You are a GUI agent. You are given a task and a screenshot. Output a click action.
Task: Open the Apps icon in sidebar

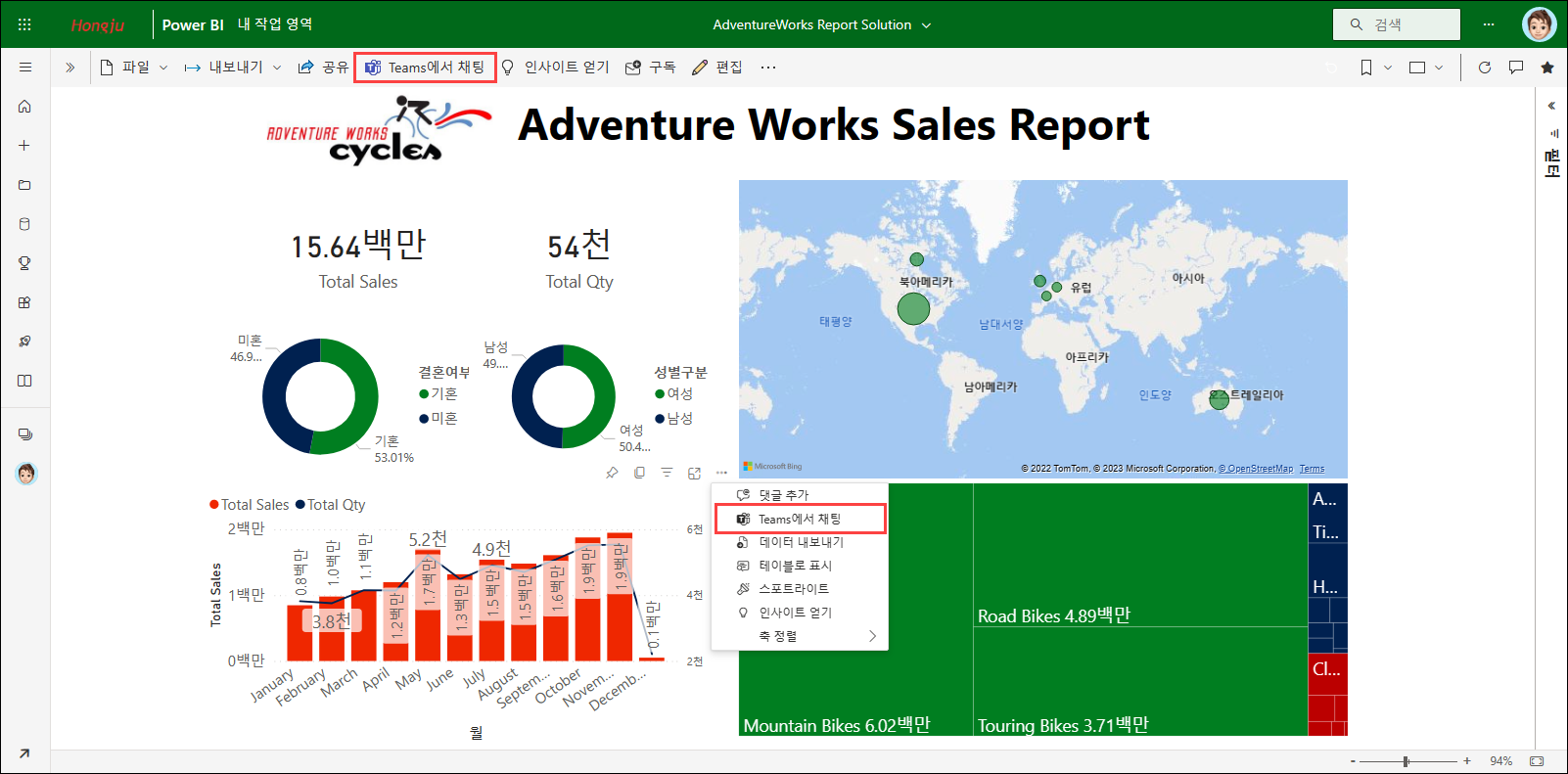[x=24, y=302]
